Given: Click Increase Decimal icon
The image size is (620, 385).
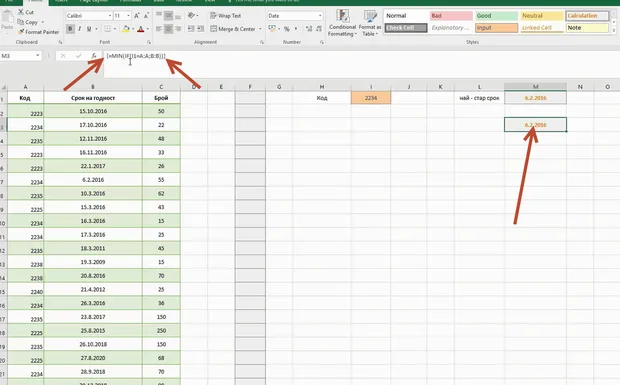Looking at the screenshot, I should click(309, 29).
